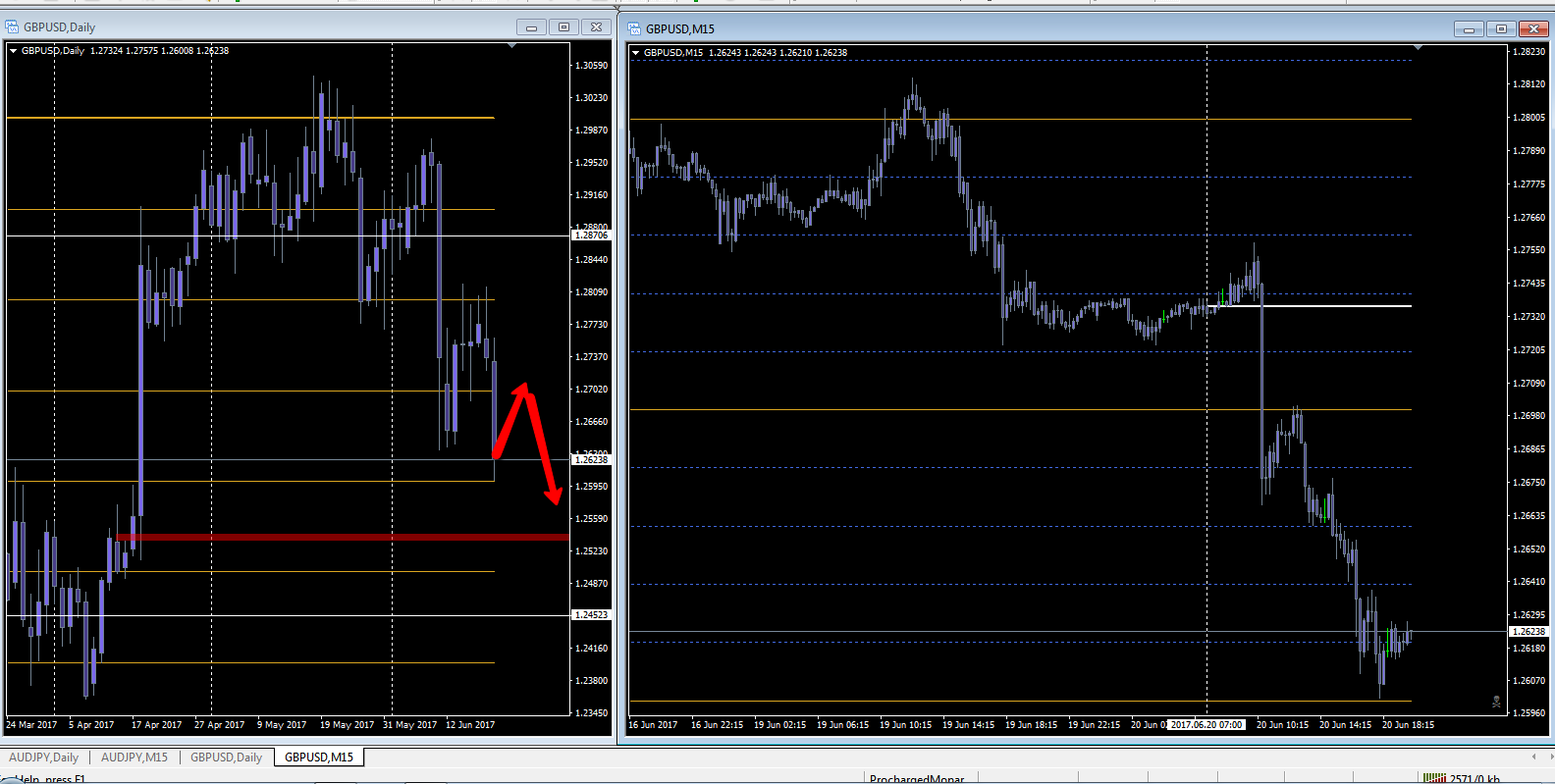1555x784 pixels.
Task: Open the AUDJPY,M15 chart tab
Action: point(134,758)
